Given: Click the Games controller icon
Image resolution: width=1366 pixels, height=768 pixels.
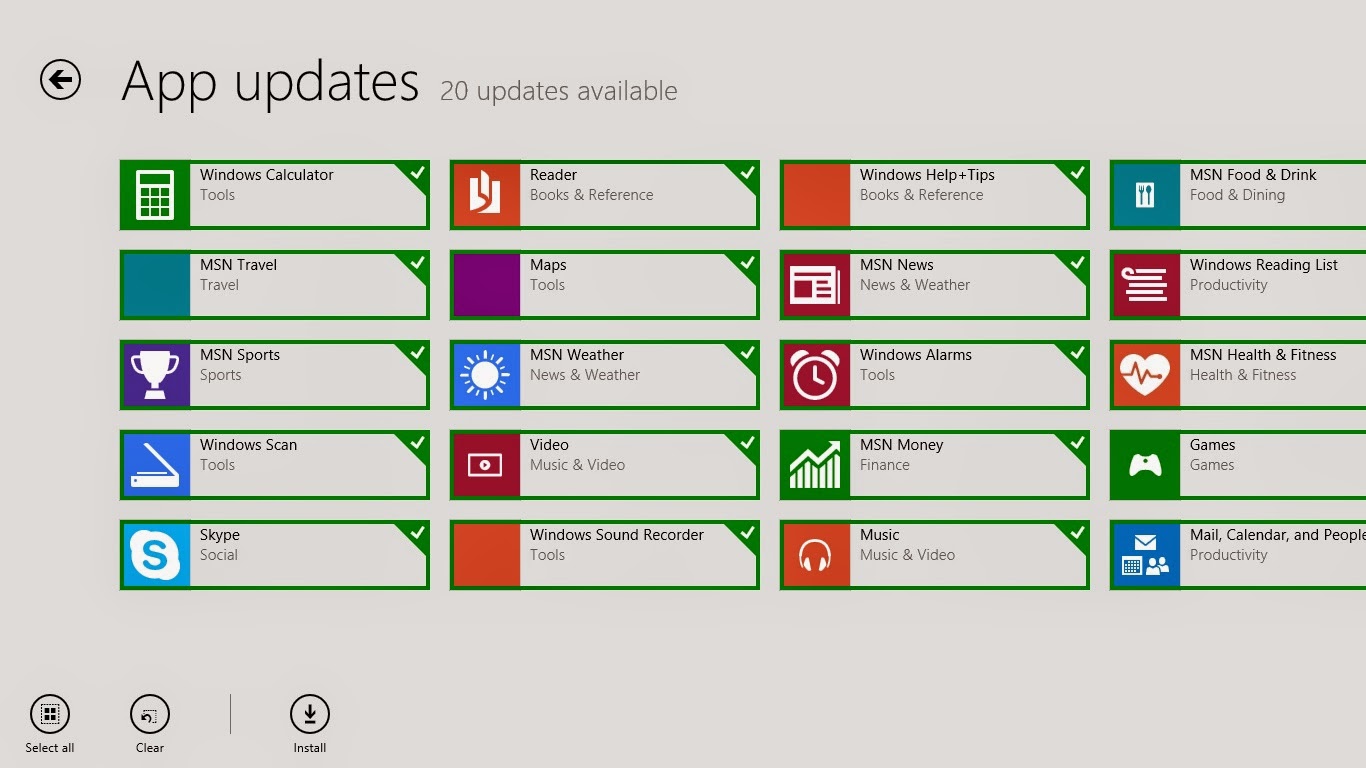Looking at the screenshot, I should 1146,465.
